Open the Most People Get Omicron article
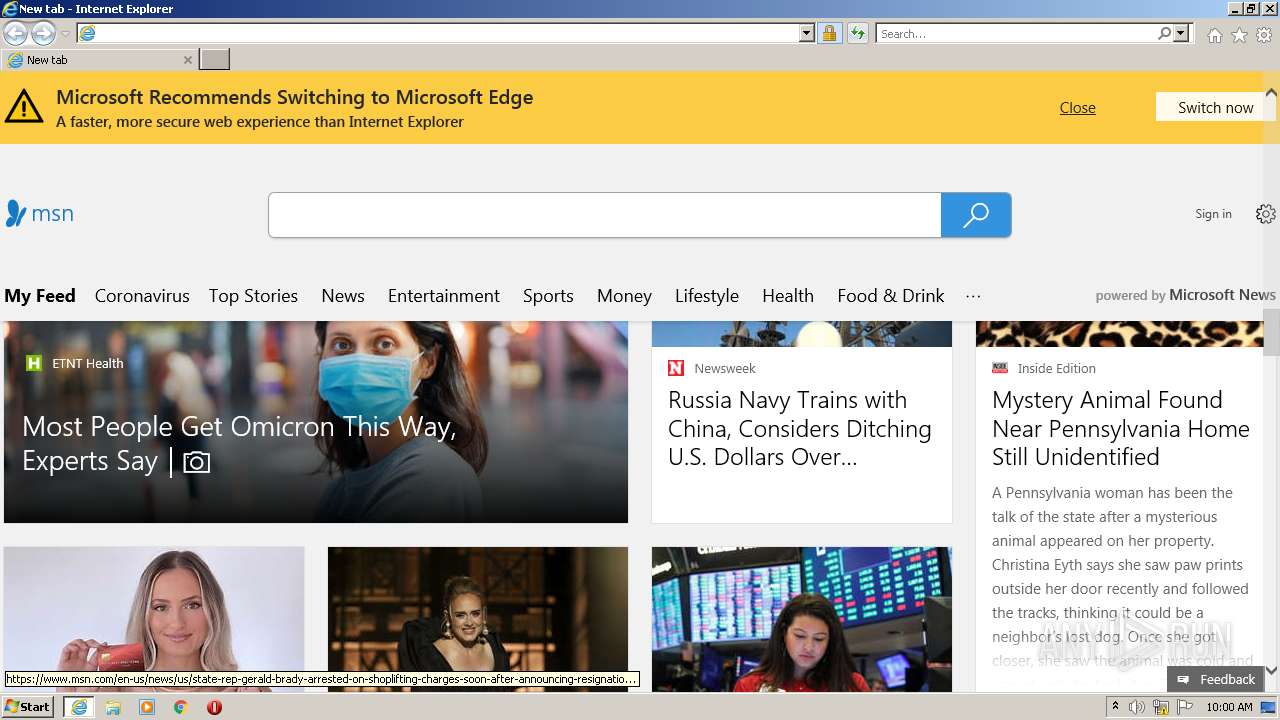This screenshot has height=720, width=1280. click(239, 443)
